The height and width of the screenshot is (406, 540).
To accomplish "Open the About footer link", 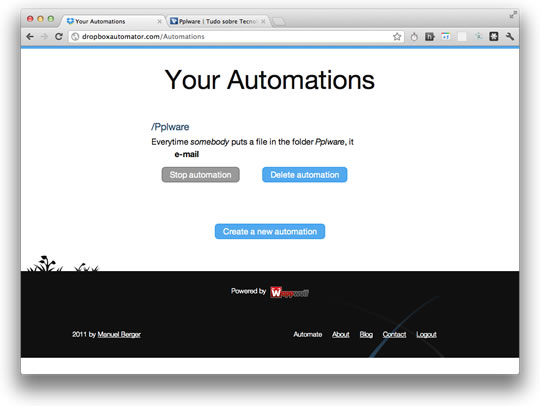I will (x=341, y=334).
